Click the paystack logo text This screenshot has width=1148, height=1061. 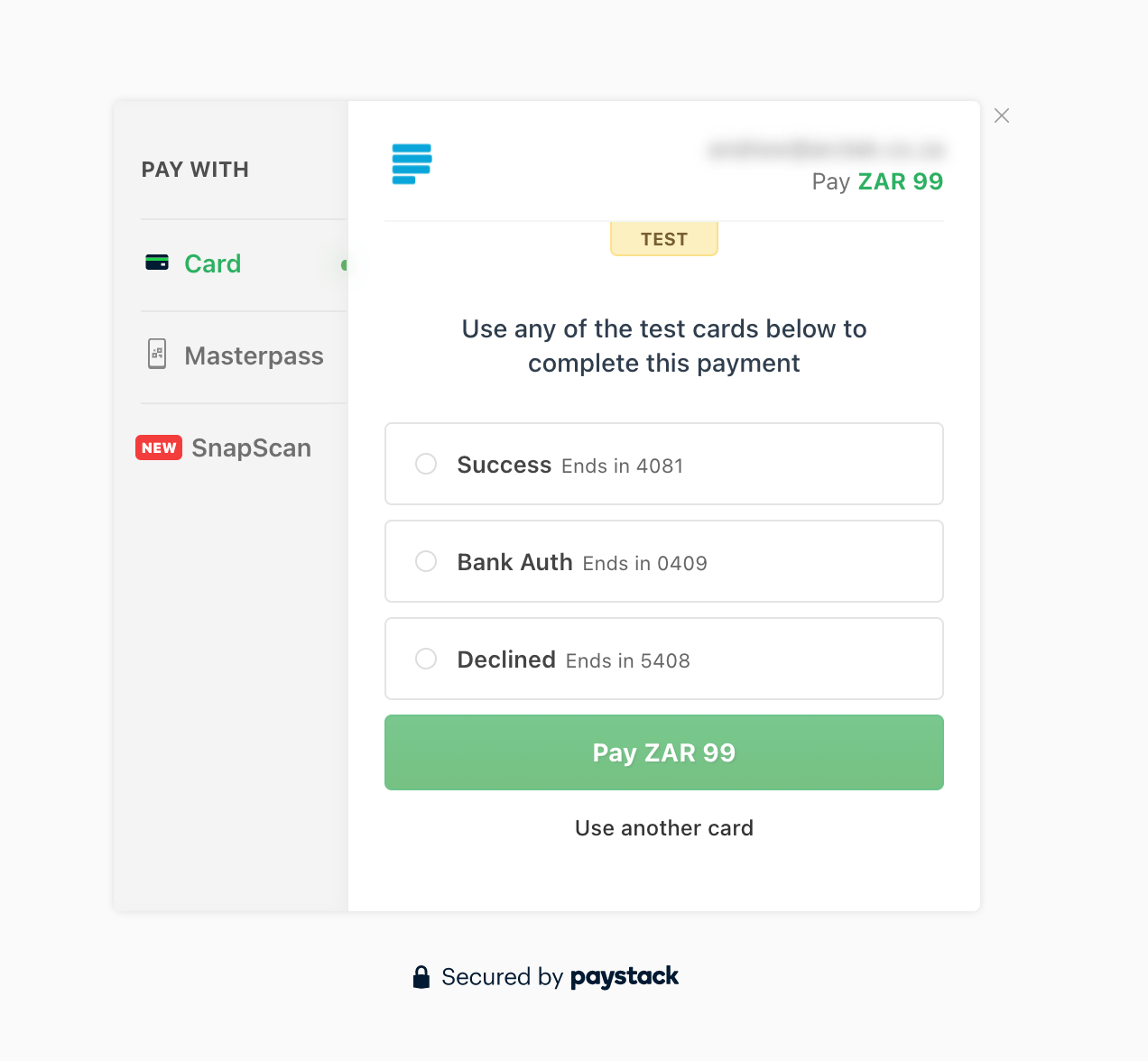(625, 977)
